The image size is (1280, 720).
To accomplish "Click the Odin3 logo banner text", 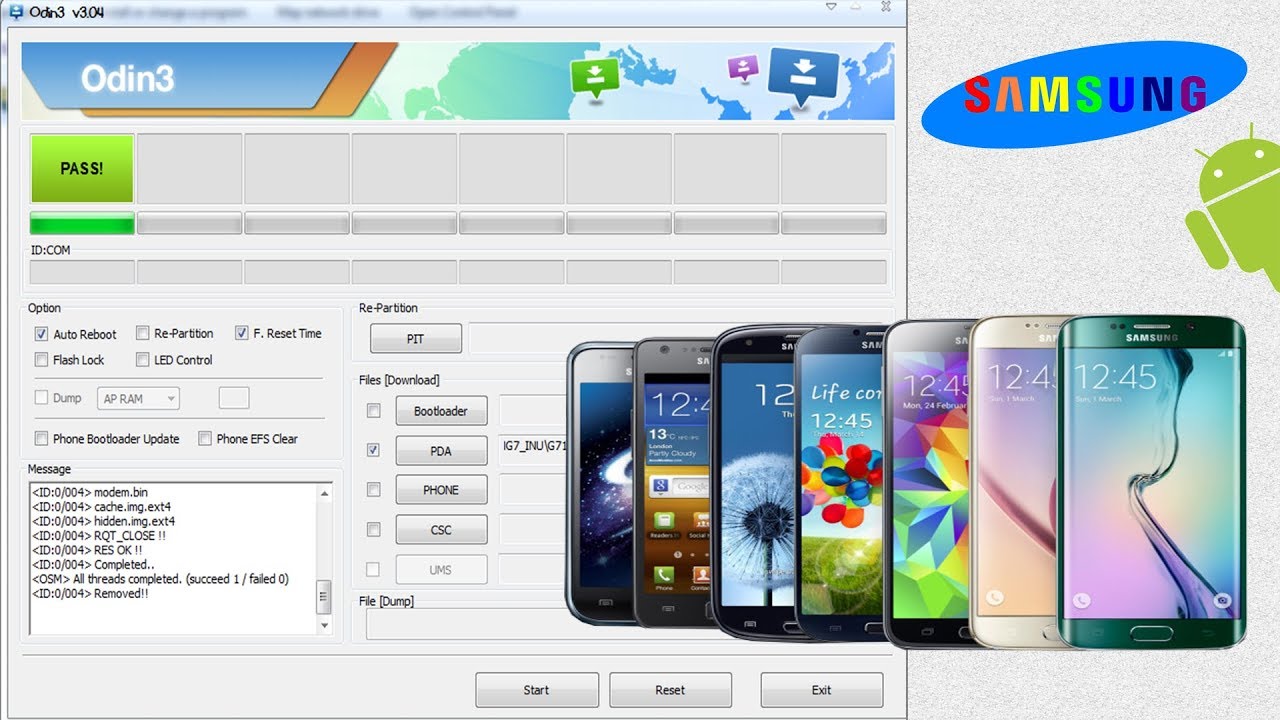I will 128,79.
